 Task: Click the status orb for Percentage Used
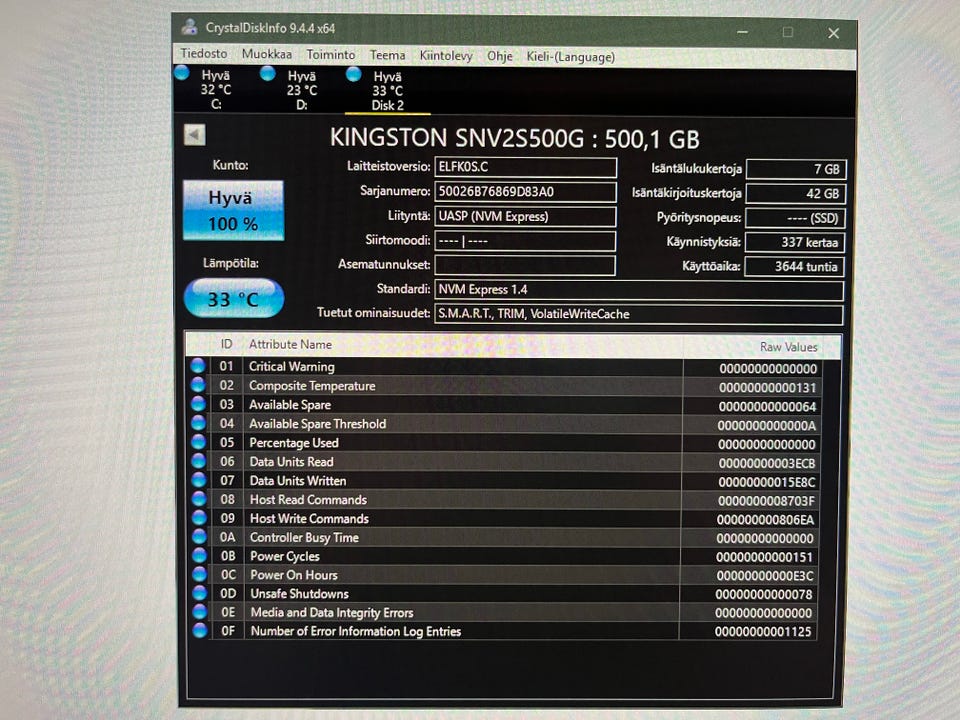tap(198, 441)
